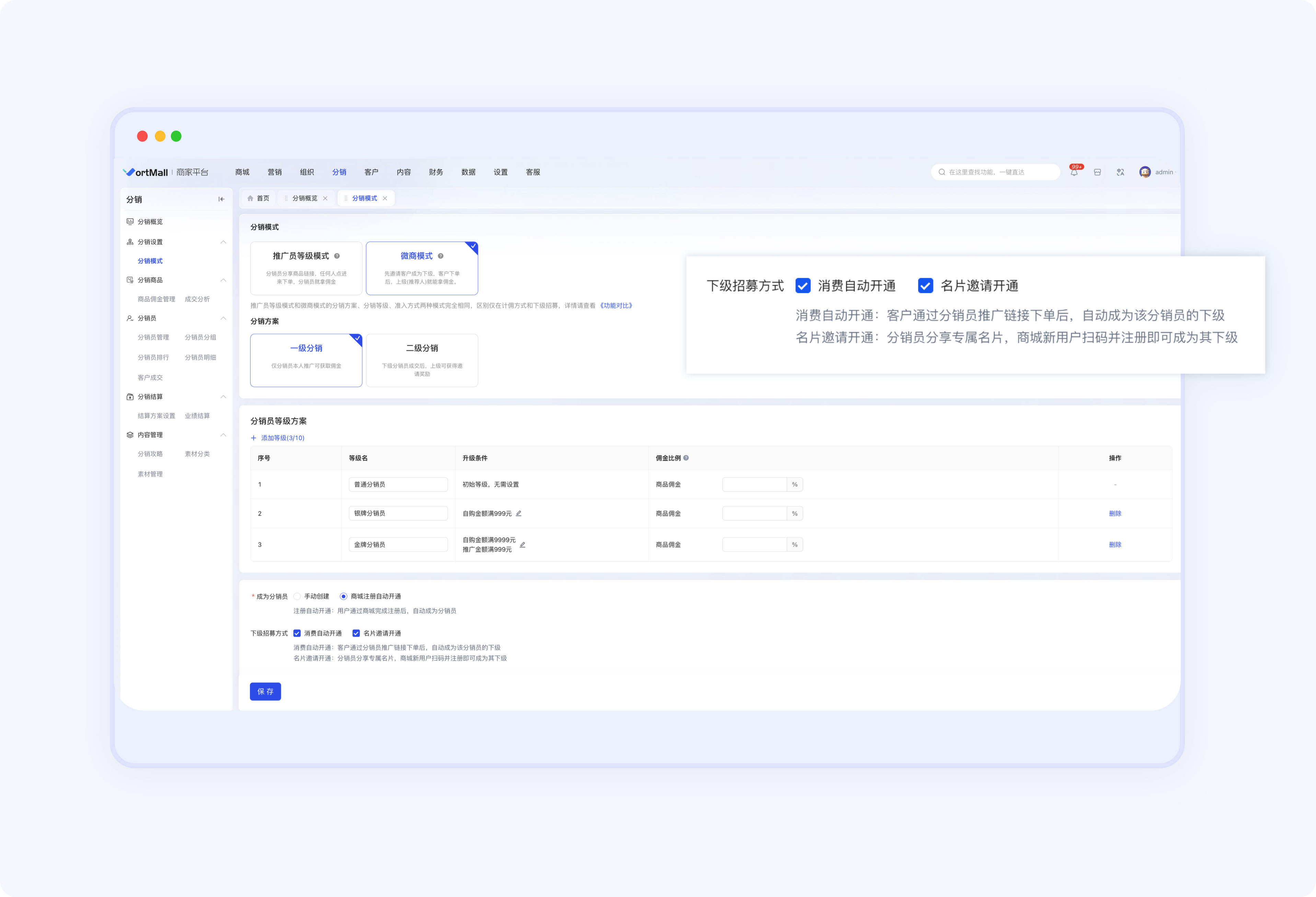Viewport: 1316px width, 897px height.
Task: Choose the 推广员等级模式 card
Action: (x=307, y=268)
